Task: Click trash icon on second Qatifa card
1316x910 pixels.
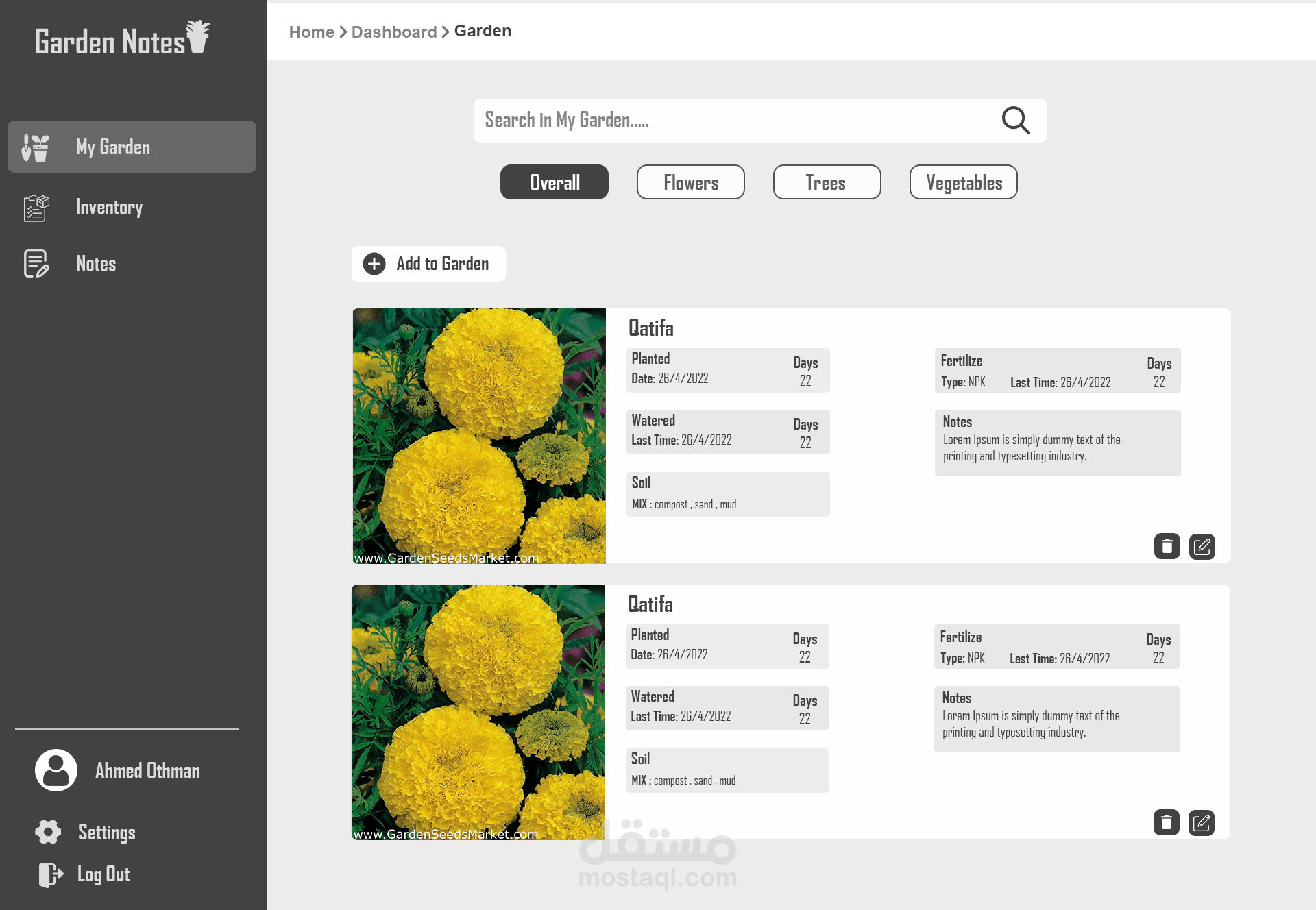Action: 1166,823
